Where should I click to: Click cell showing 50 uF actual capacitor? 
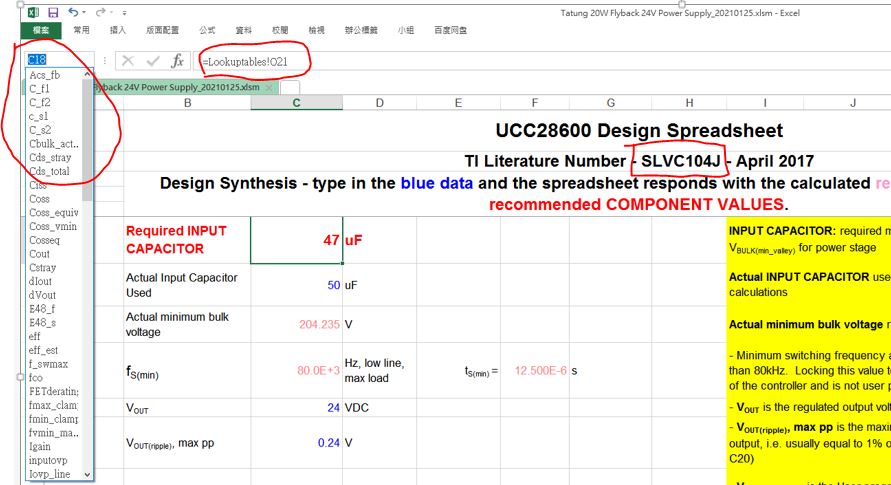pos(297,285)
